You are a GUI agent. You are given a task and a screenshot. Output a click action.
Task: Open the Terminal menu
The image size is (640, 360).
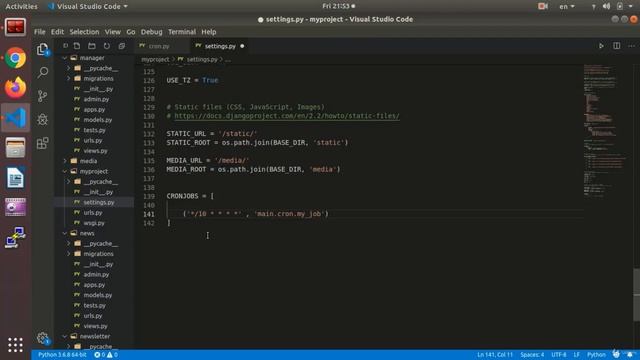point(182,32)
